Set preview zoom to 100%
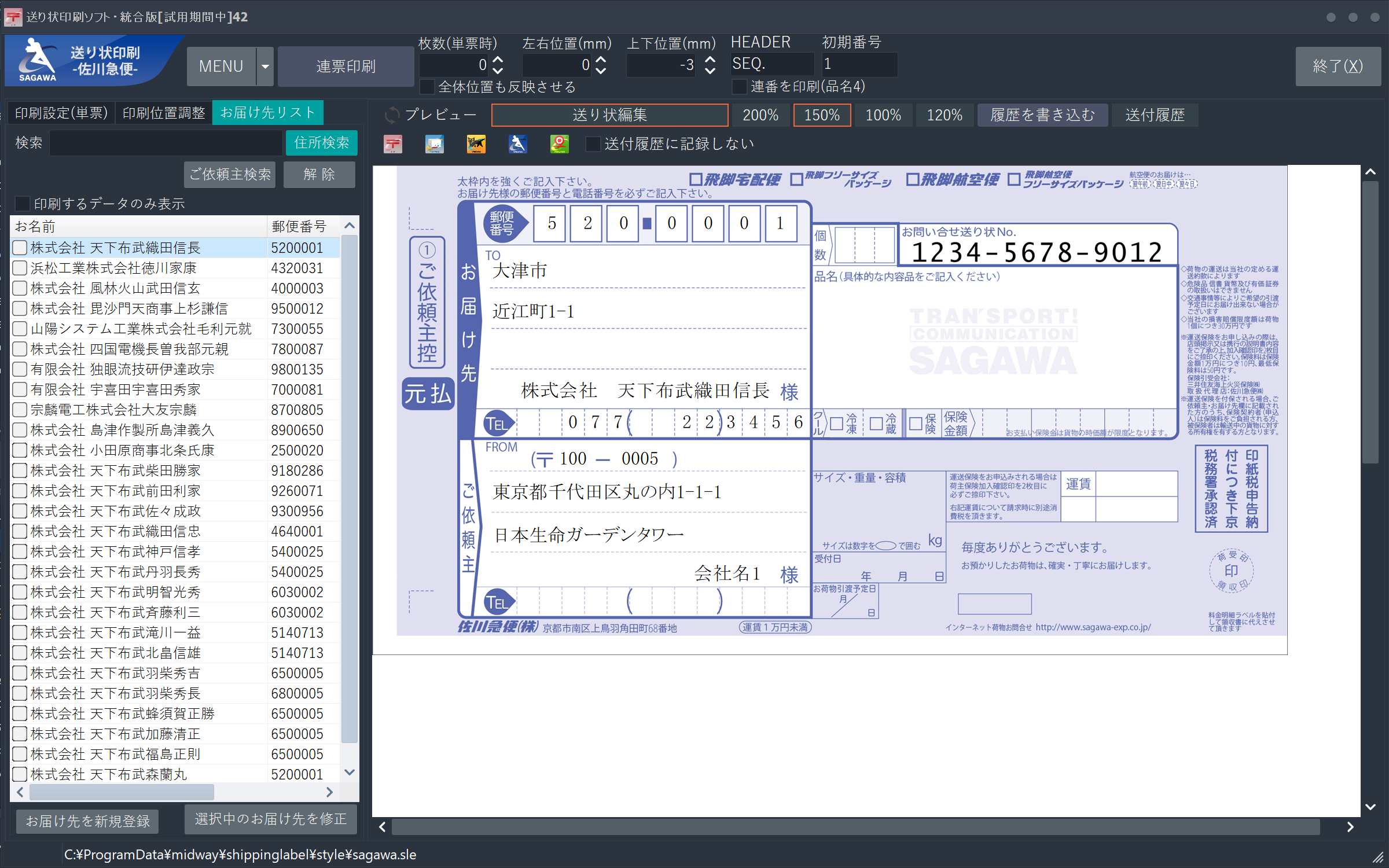This screenshot has width=1389, height=868. (x=883, y=115)
